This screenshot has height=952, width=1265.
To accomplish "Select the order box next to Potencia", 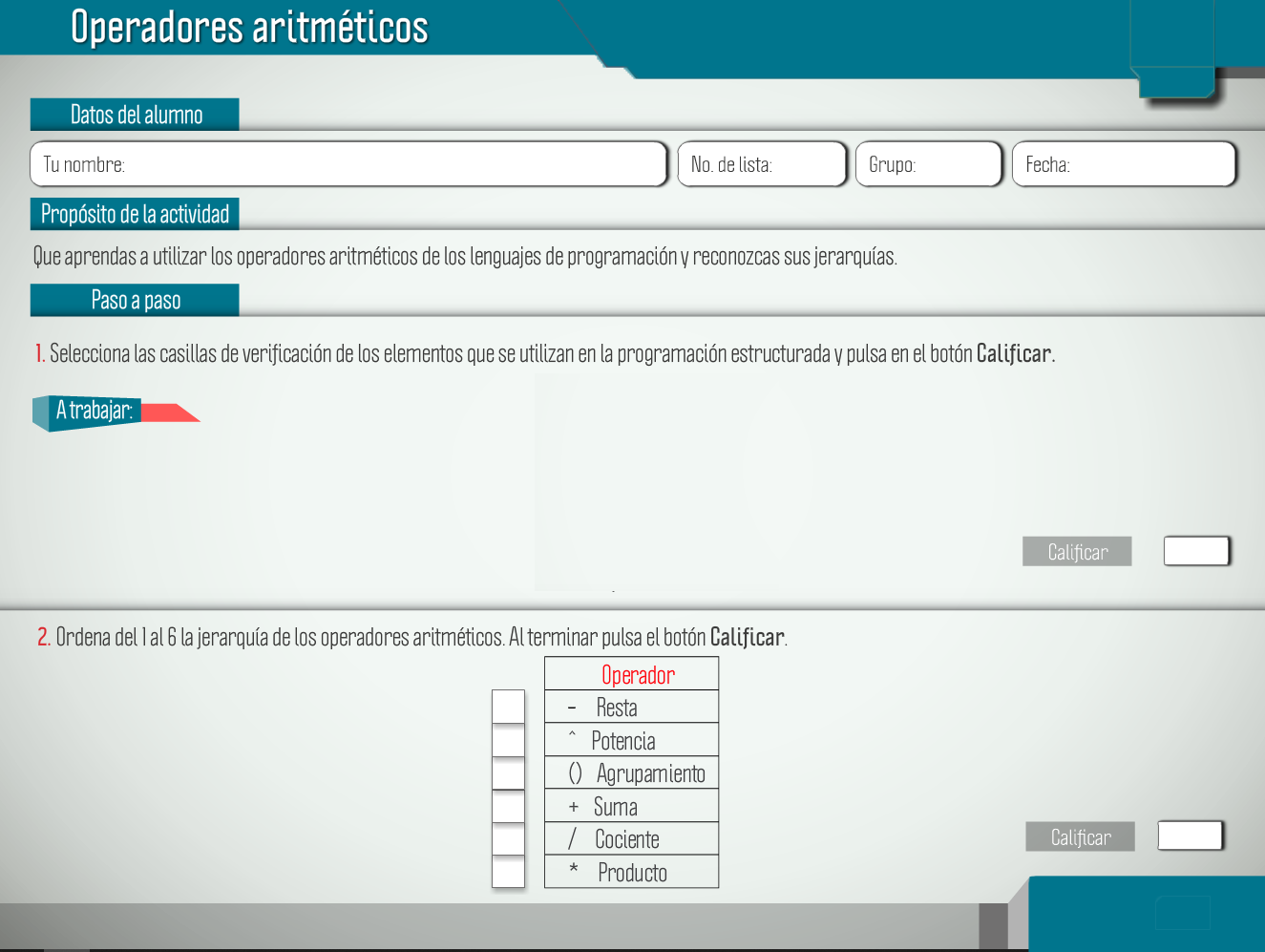I will tap(508, 740).
